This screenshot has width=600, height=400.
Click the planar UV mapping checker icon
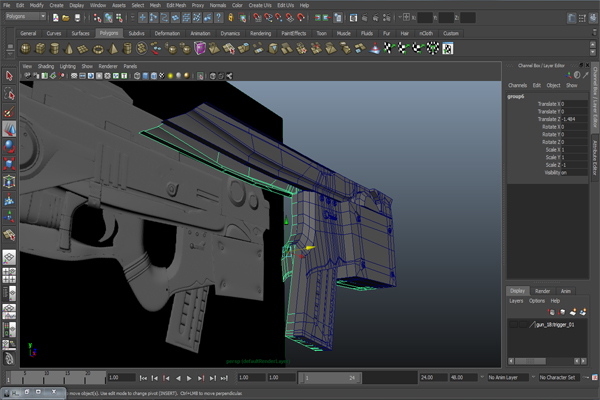pos(389,49)
